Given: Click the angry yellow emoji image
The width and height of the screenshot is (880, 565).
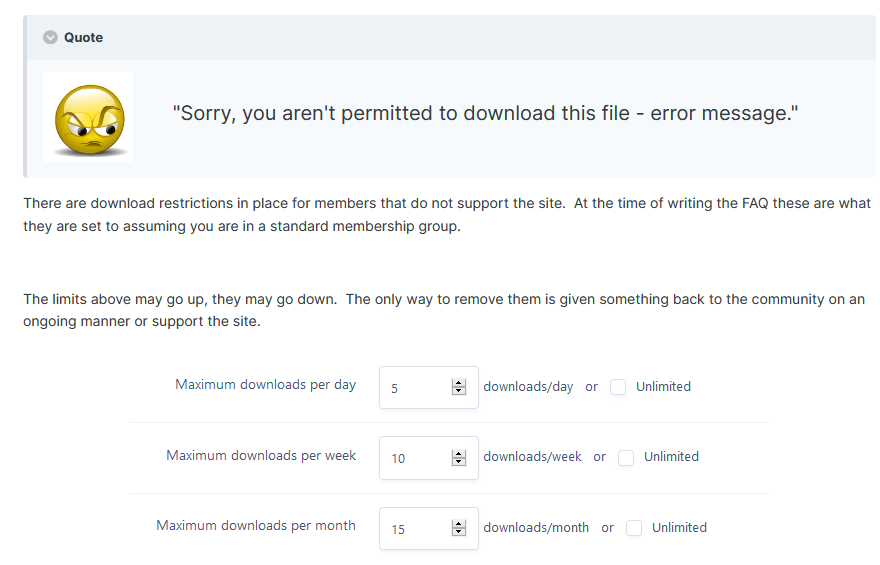Looking at the screenshot, I should (x=88, y=117).
